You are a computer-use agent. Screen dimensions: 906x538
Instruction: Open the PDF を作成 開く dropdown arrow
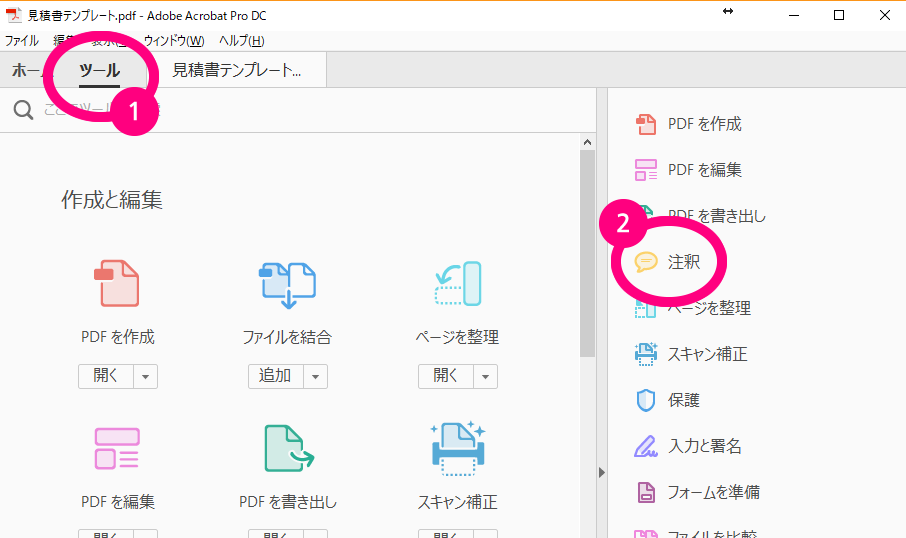(146, 377)
